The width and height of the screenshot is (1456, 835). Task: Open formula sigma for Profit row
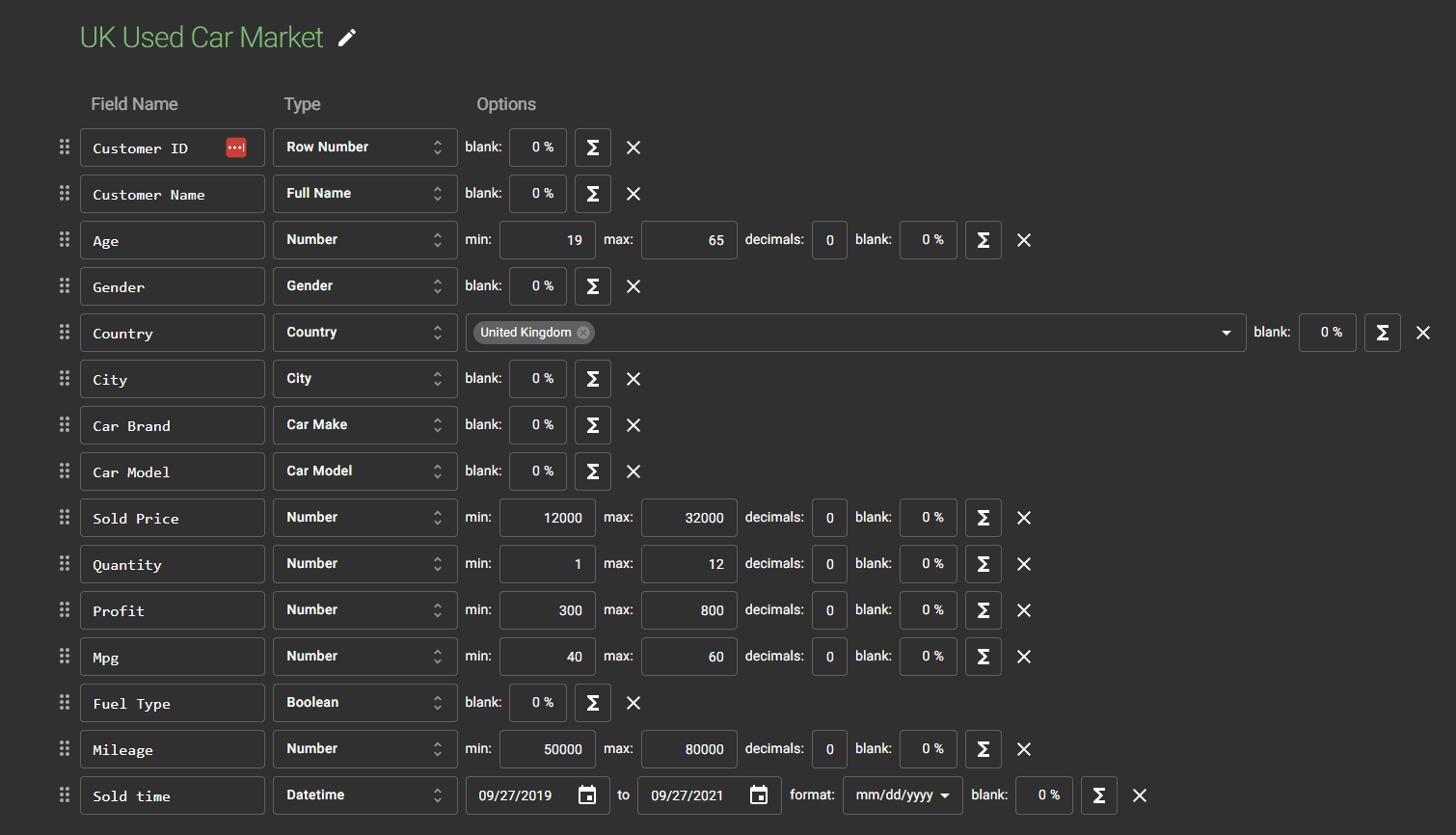pyautogui.click(x=984, y=610)
